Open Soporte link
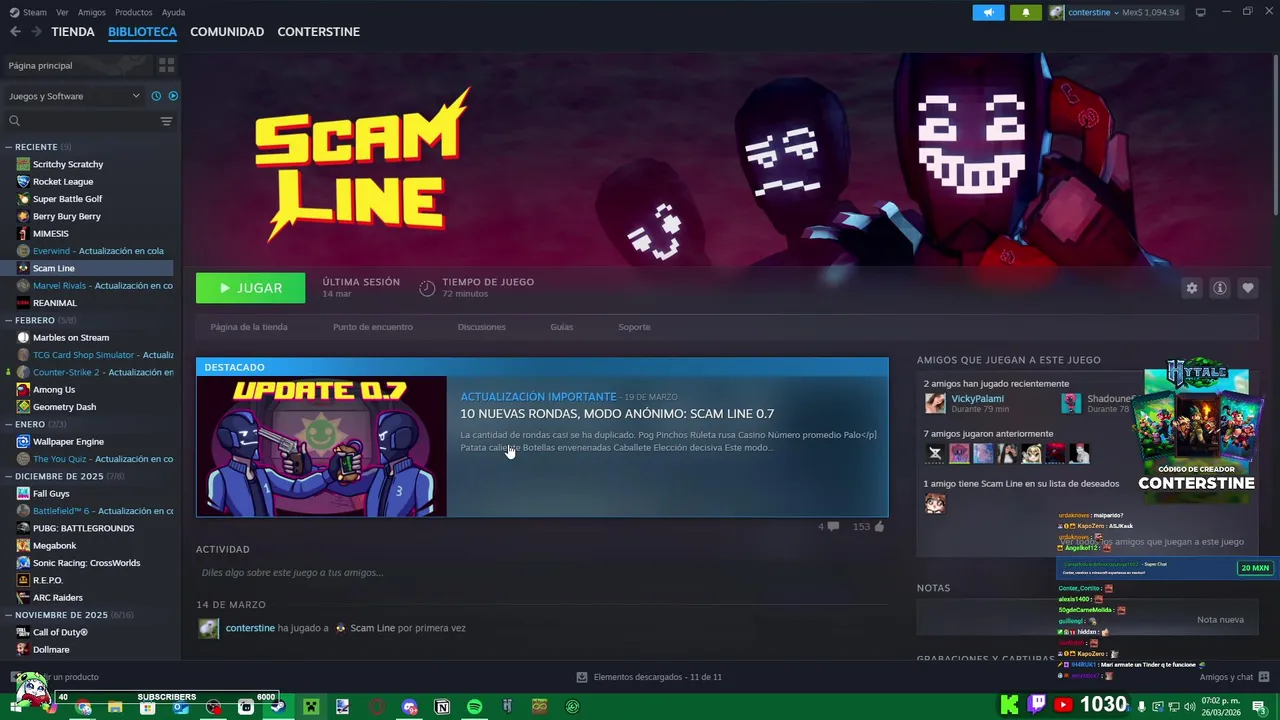Screen dimensions: 1280x720 (634, 327)
